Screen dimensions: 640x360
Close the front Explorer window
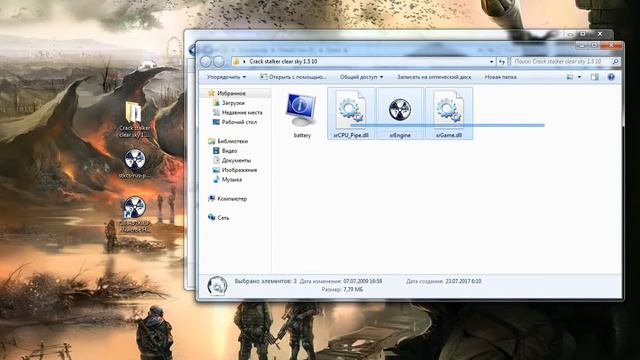[611, 45]
